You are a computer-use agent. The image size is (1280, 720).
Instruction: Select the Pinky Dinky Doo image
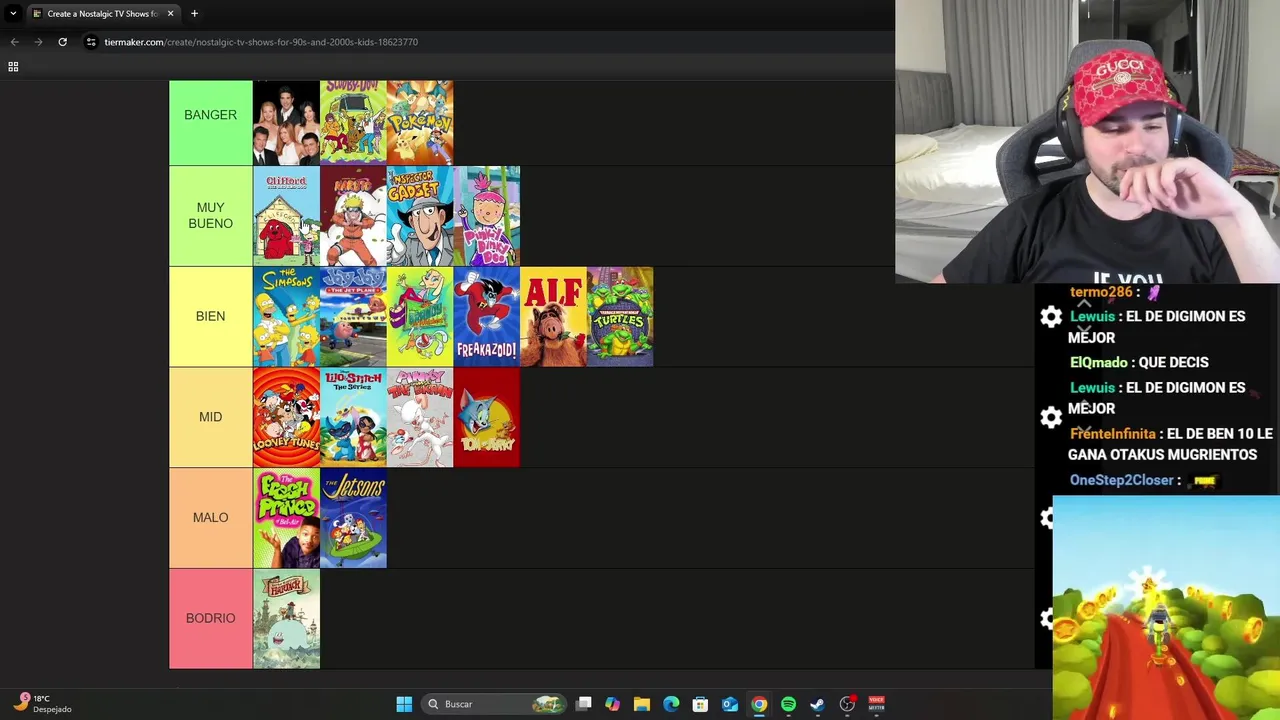[x=487, y=216]
